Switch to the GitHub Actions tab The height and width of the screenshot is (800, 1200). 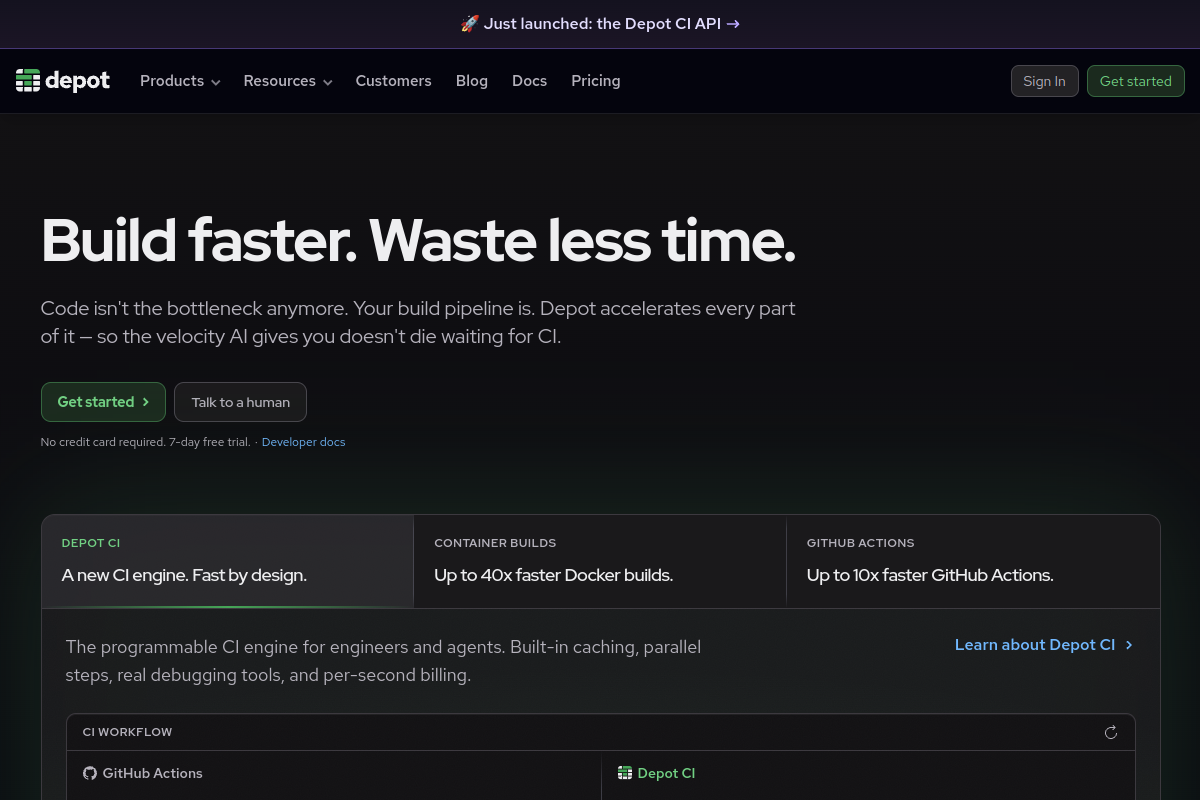(x=973, y=561)
